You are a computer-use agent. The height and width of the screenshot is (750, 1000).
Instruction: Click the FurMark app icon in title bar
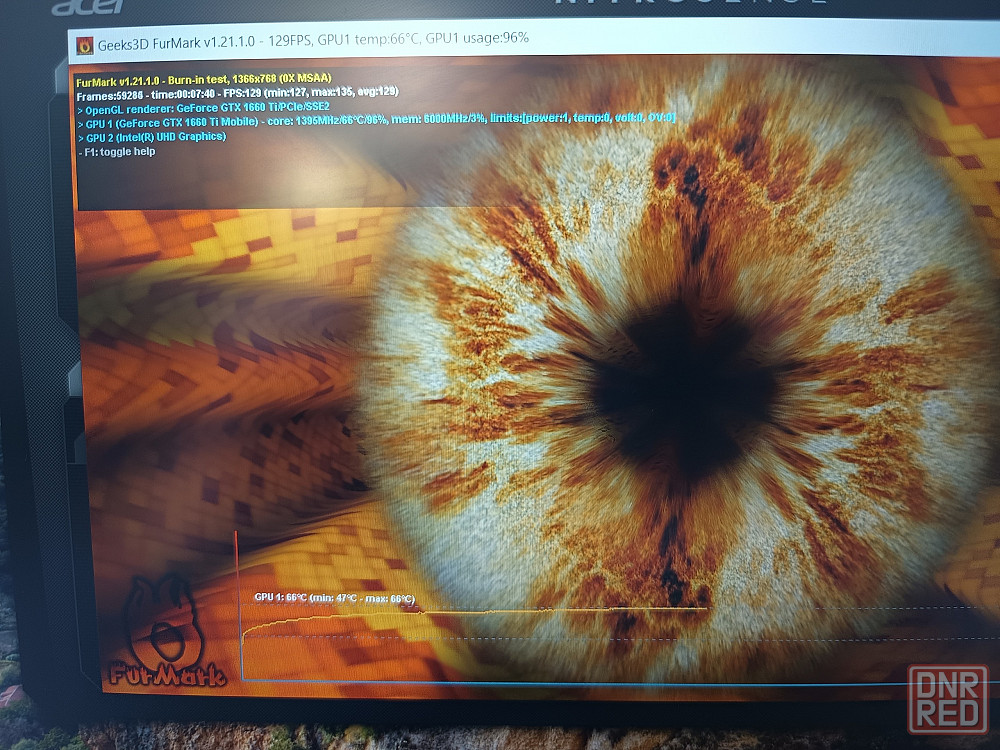pyautogui.click(x=84, y=43)
